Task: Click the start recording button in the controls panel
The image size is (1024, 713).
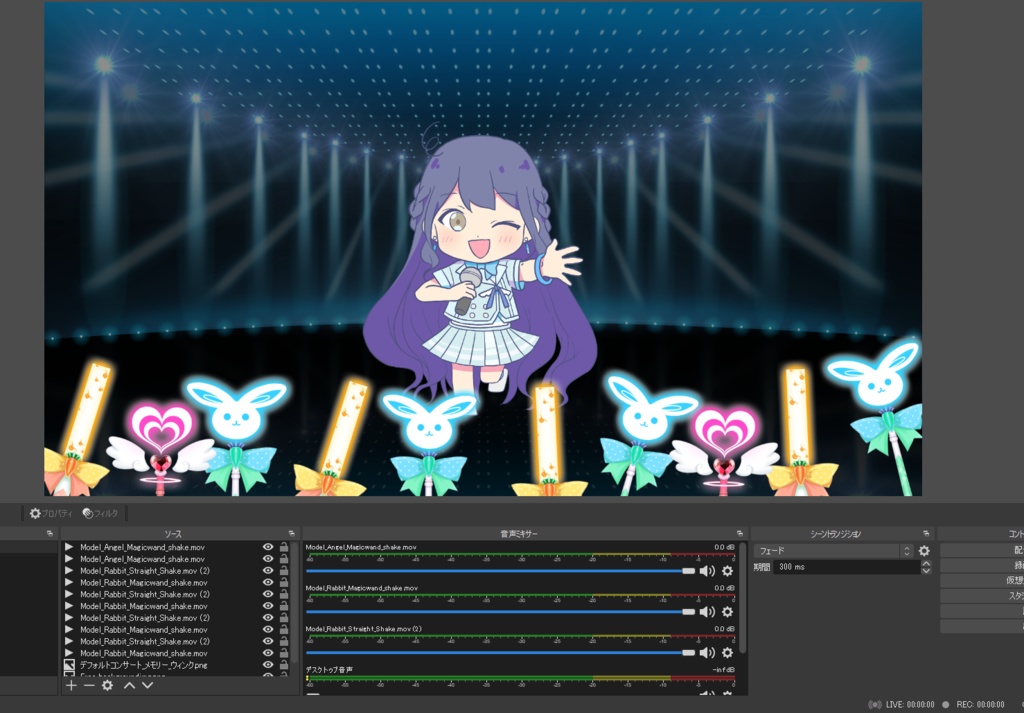Action: [x=1000, y=567]
